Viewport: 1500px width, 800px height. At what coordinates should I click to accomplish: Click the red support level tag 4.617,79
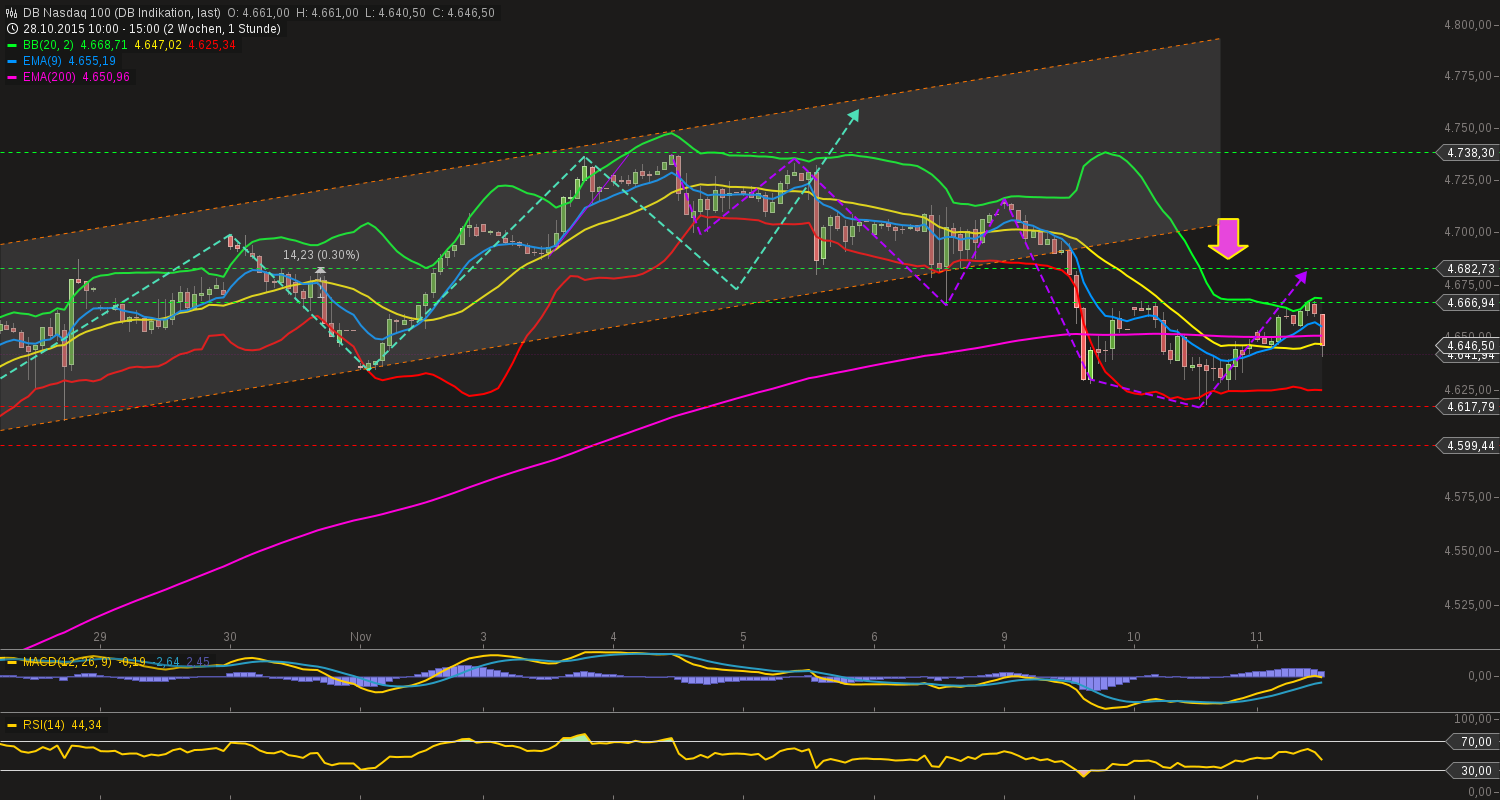click(1467, 406)
